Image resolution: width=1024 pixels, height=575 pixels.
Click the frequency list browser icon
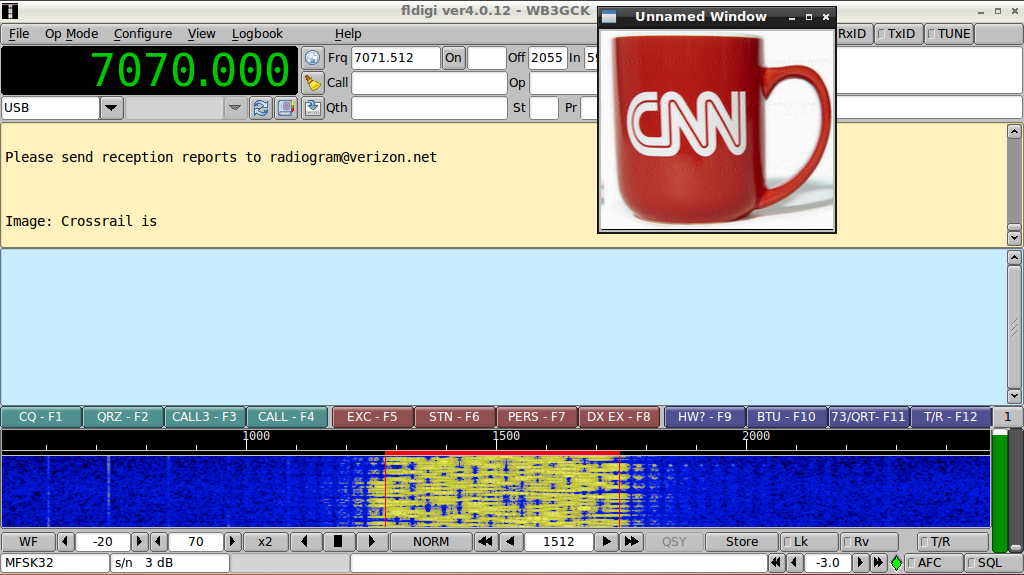(286, 108)
